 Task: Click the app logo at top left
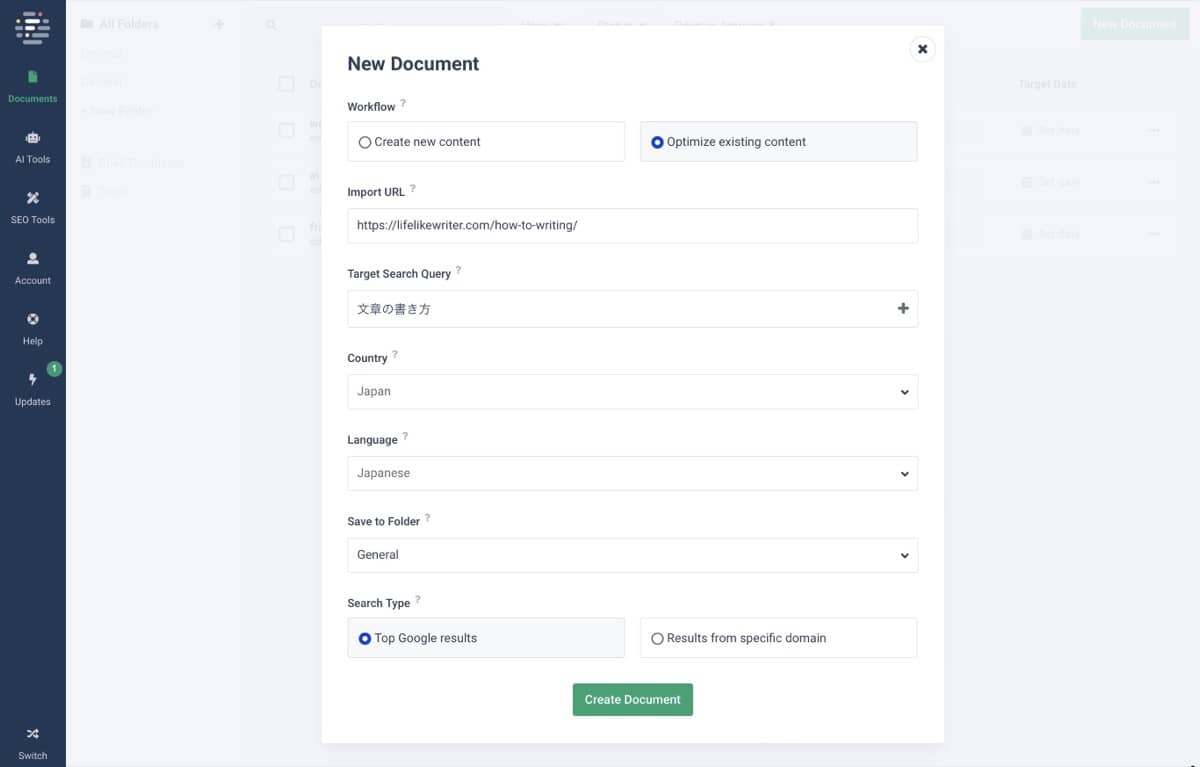pos(32,27)
